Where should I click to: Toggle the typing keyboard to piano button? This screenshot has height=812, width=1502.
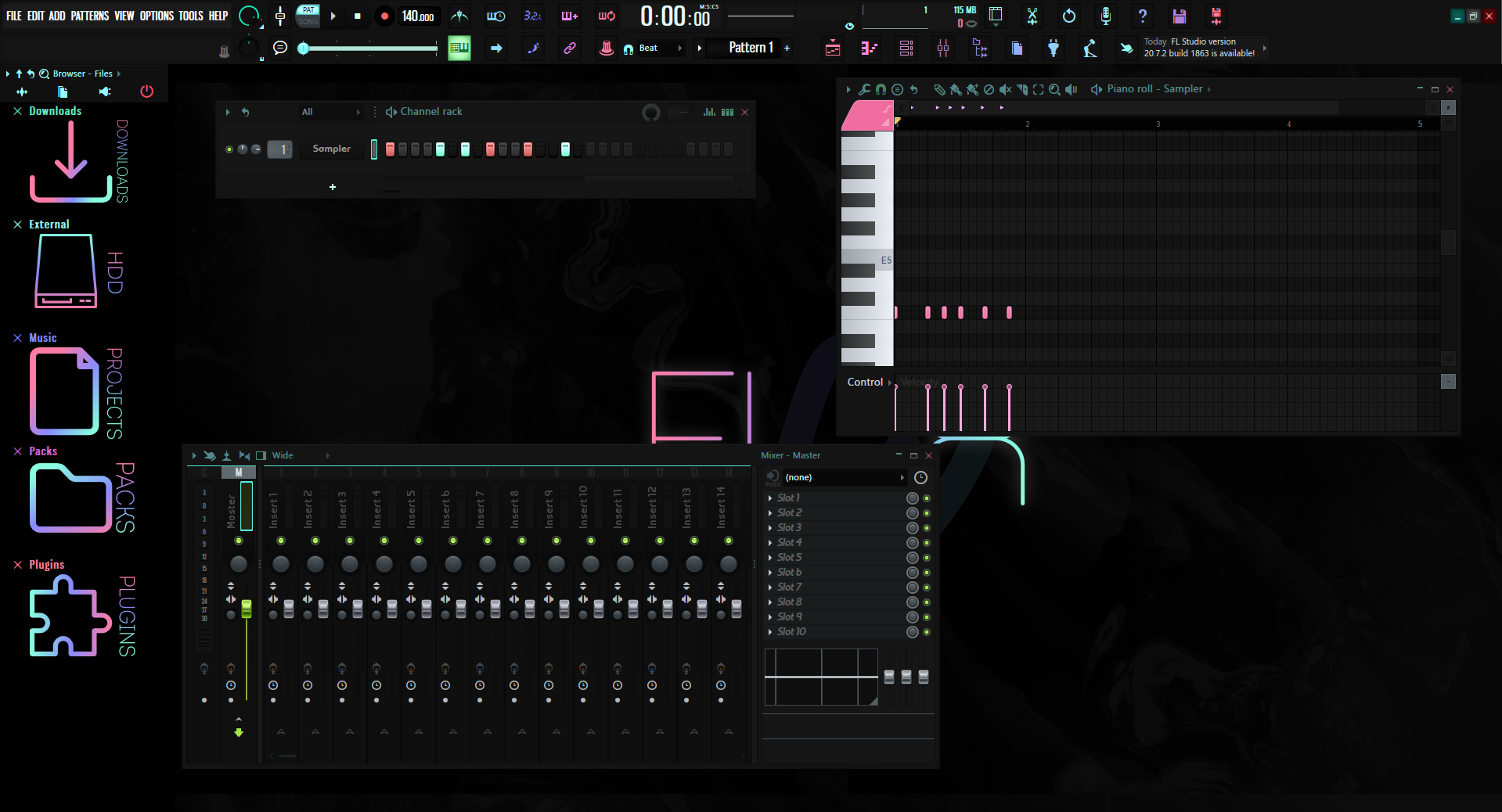click(459, 49)
